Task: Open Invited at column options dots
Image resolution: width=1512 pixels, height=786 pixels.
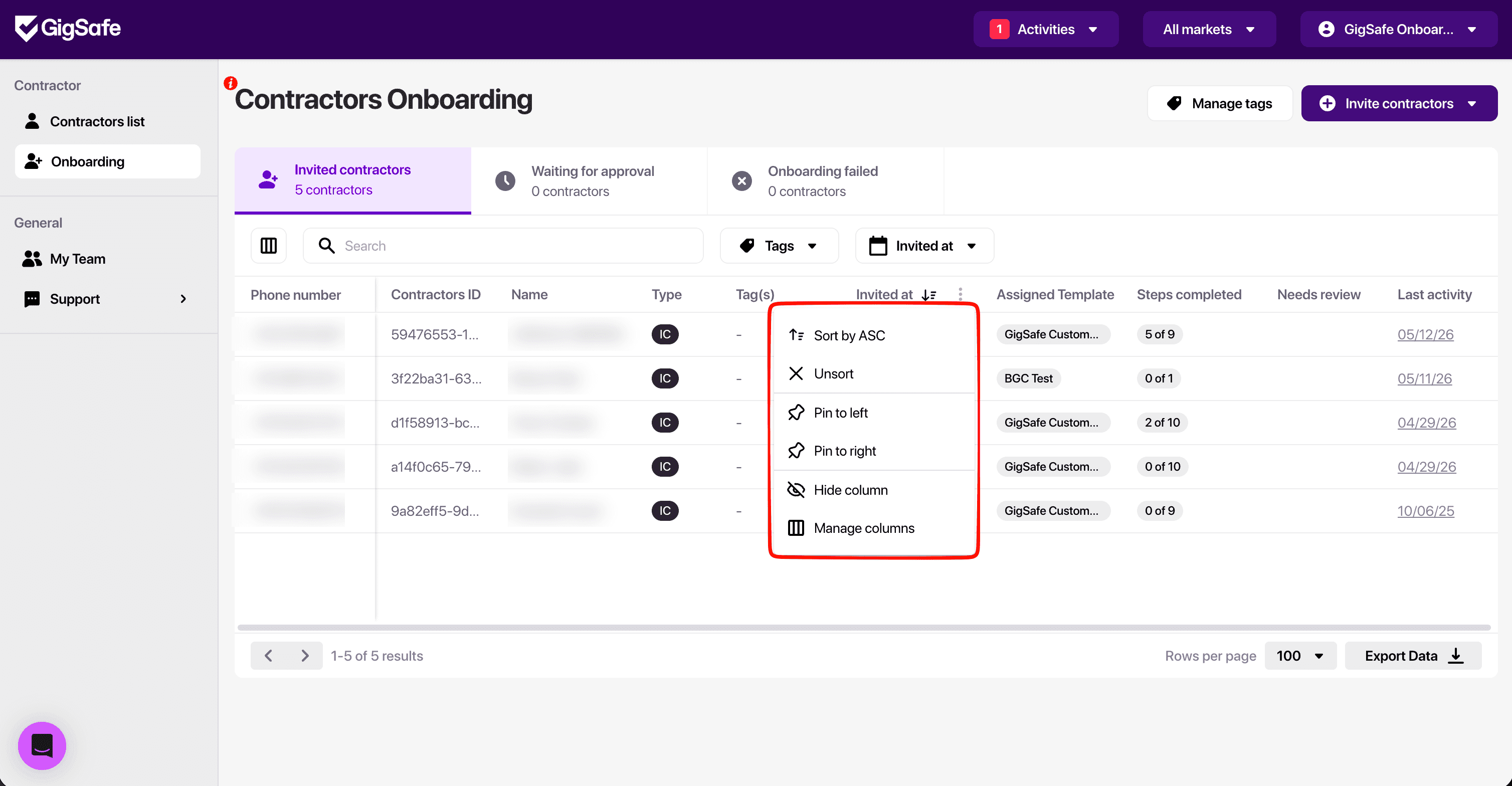Action: coord(960,294)
